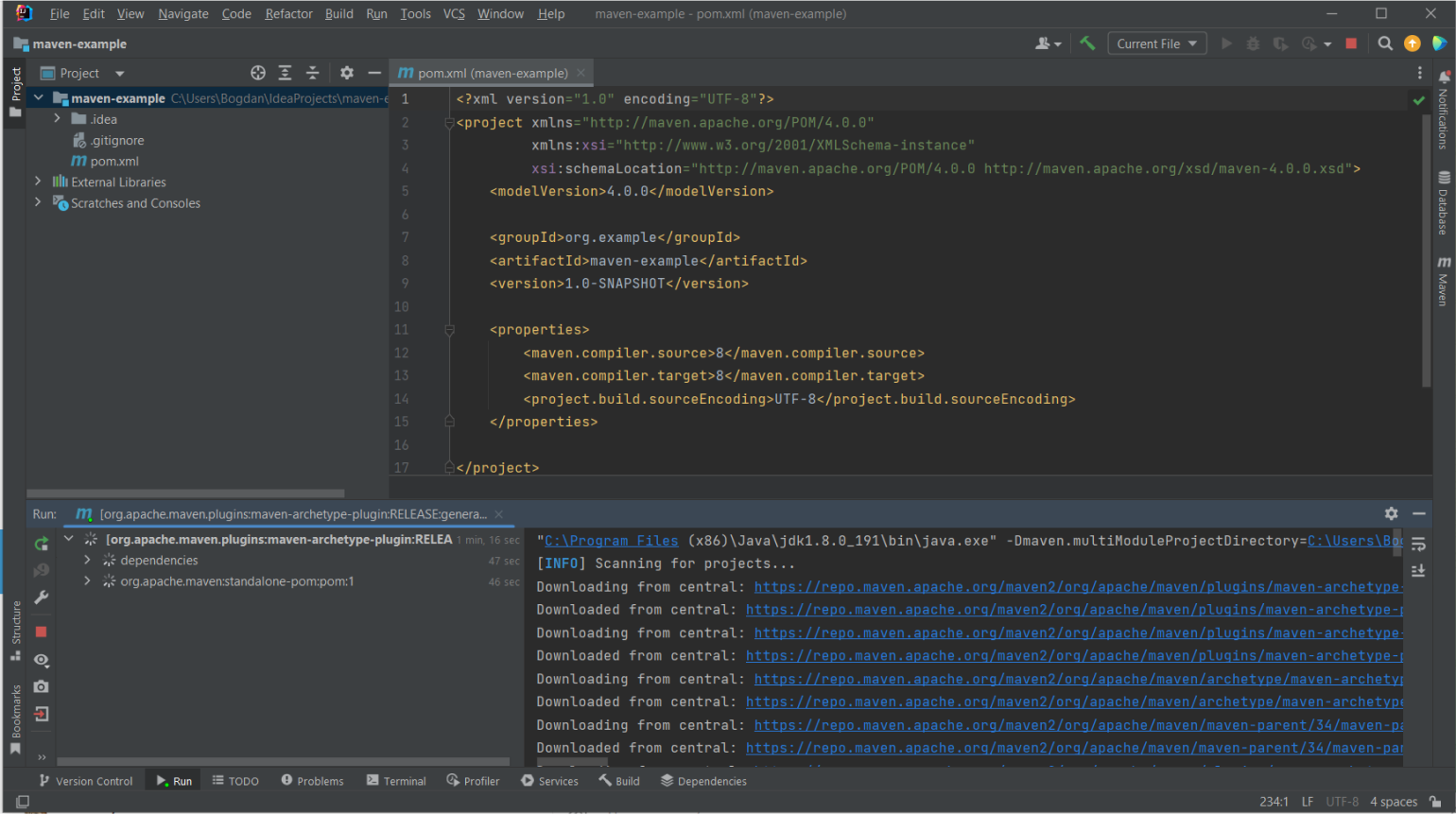This screenshot has width=1456, height=814.
Task: Open the bottom Build tool tab
Action: click(619, 781)
